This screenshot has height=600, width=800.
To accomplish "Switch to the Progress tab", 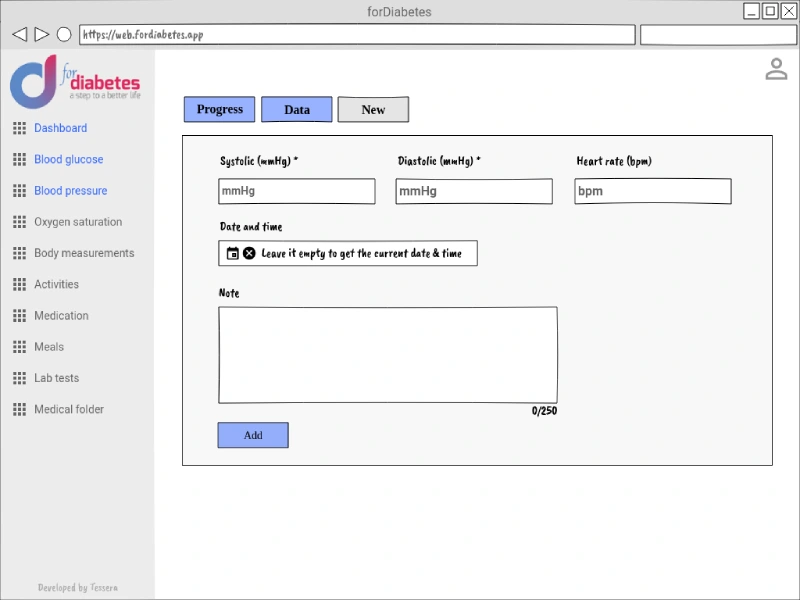I will 219,109.
